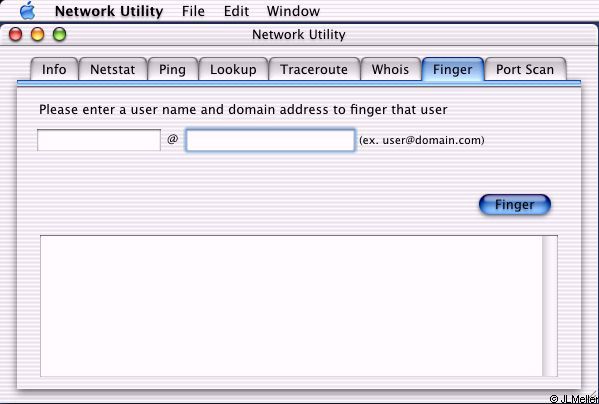The image size is (599, 404).
Task: Open the Network Utility application menu
Action: 109,11
